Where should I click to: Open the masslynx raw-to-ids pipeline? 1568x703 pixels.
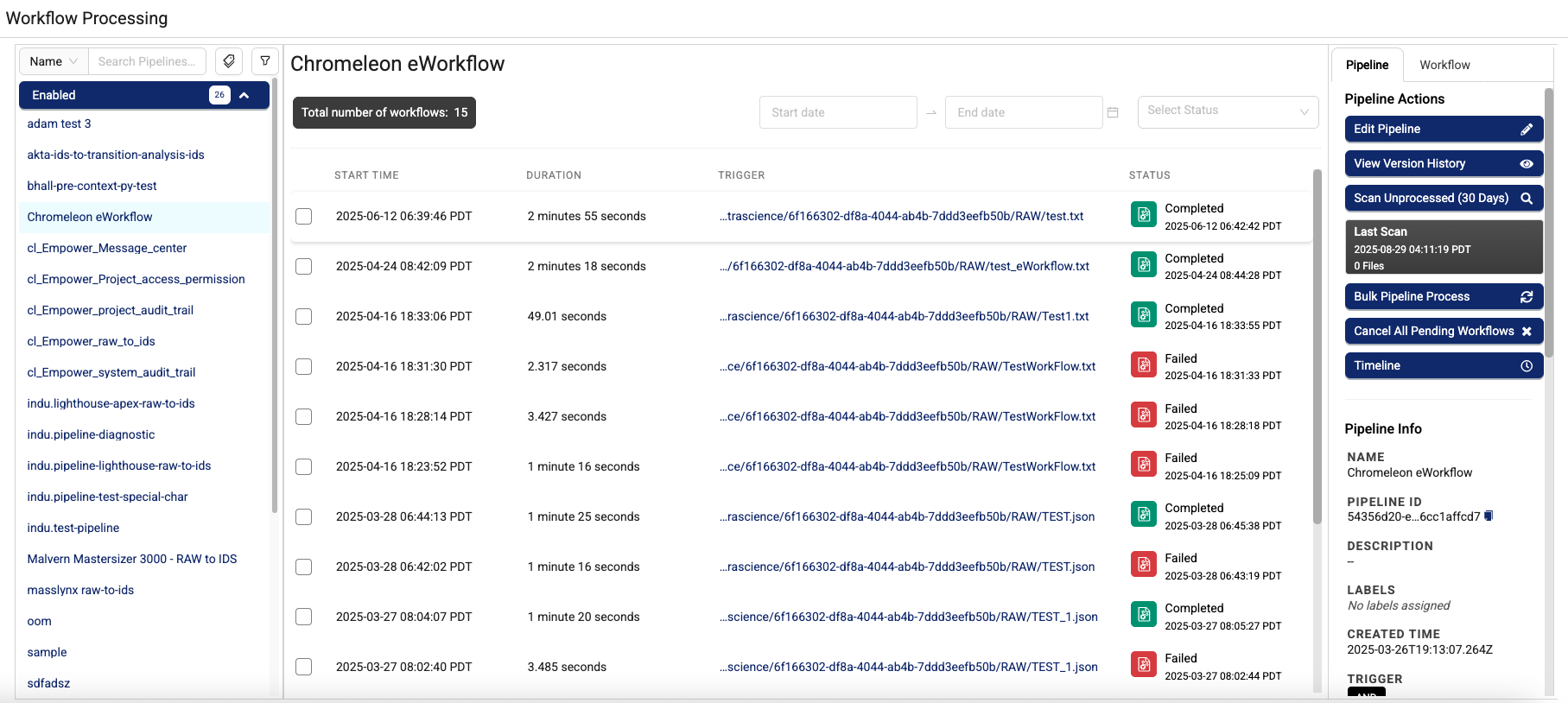point(80,590)
